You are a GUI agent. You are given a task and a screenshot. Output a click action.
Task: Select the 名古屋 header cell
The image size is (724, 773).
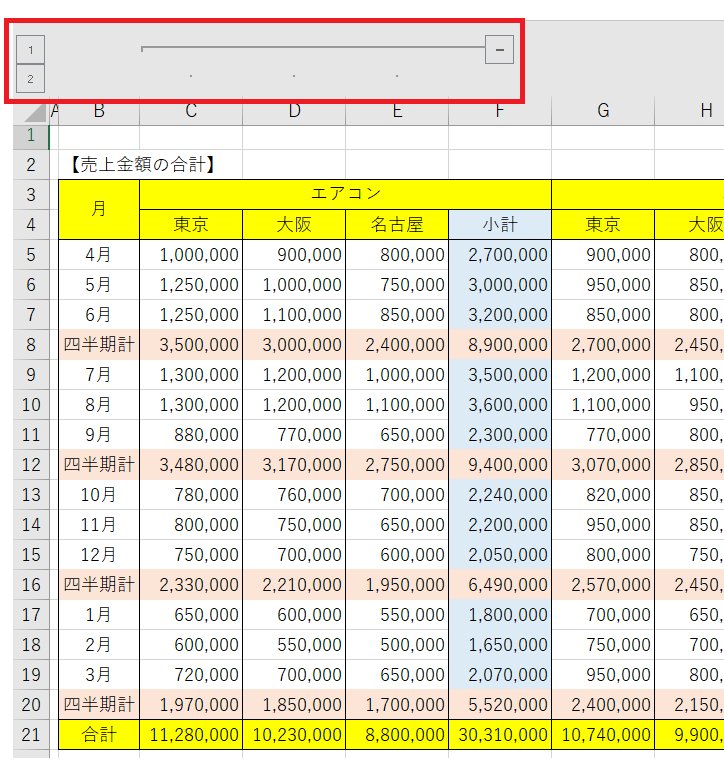tap(397, 225)
